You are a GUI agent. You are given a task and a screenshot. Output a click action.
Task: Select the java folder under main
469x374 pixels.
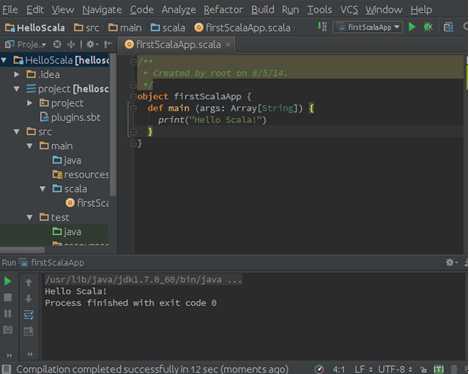[x=67, y=160]
